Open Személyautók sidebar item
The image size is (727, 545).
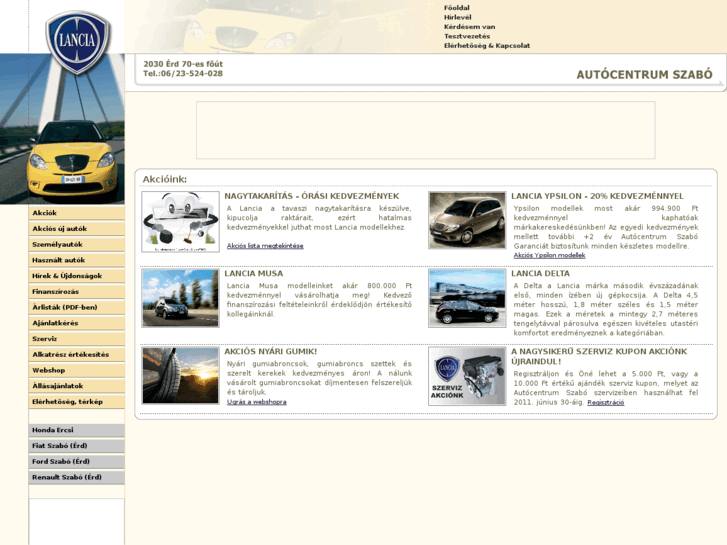click(x=77, y=244)
